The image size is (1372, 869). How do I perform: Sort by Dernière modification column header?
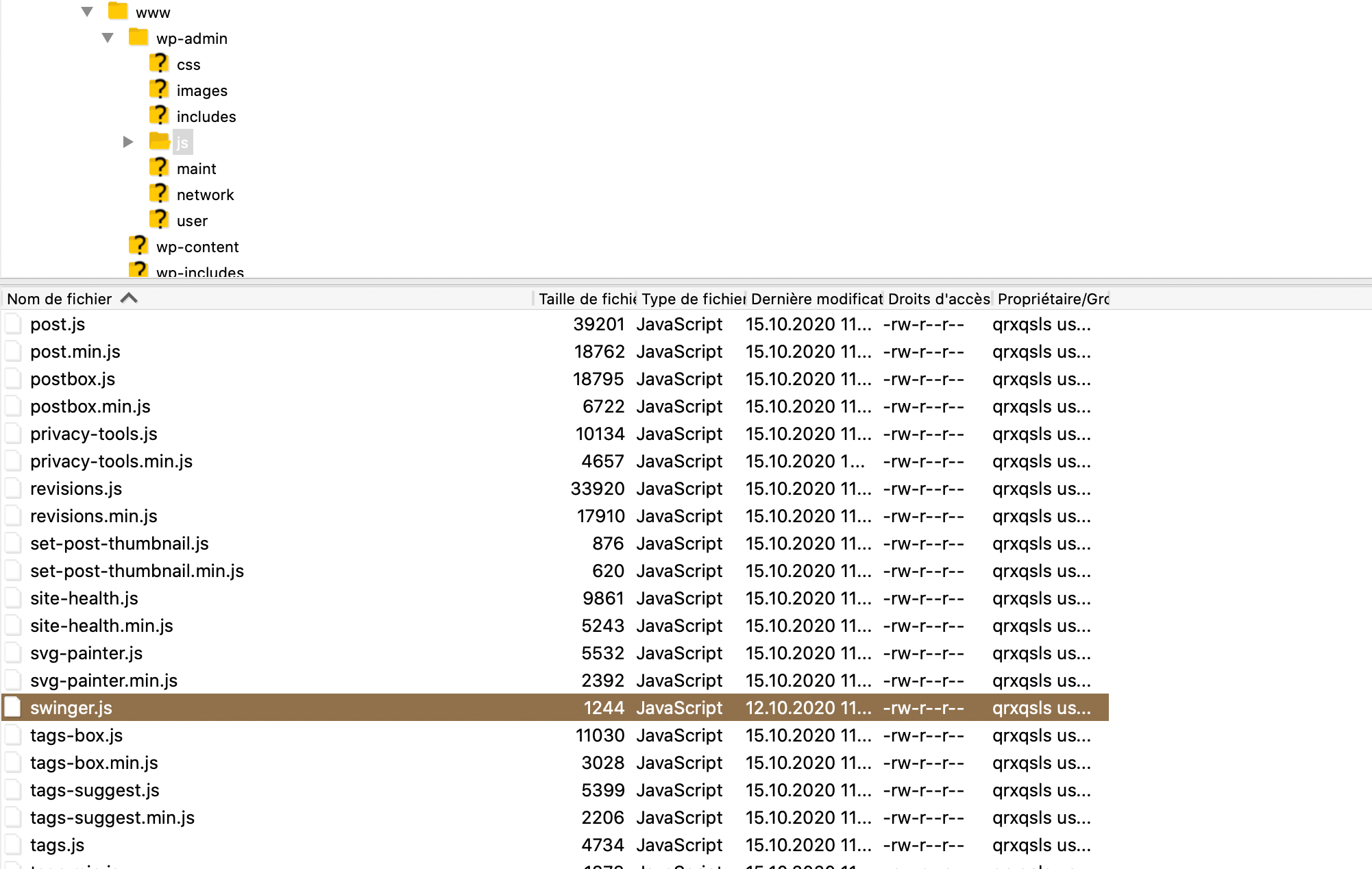pyautogui.click(x=816, y=299)
